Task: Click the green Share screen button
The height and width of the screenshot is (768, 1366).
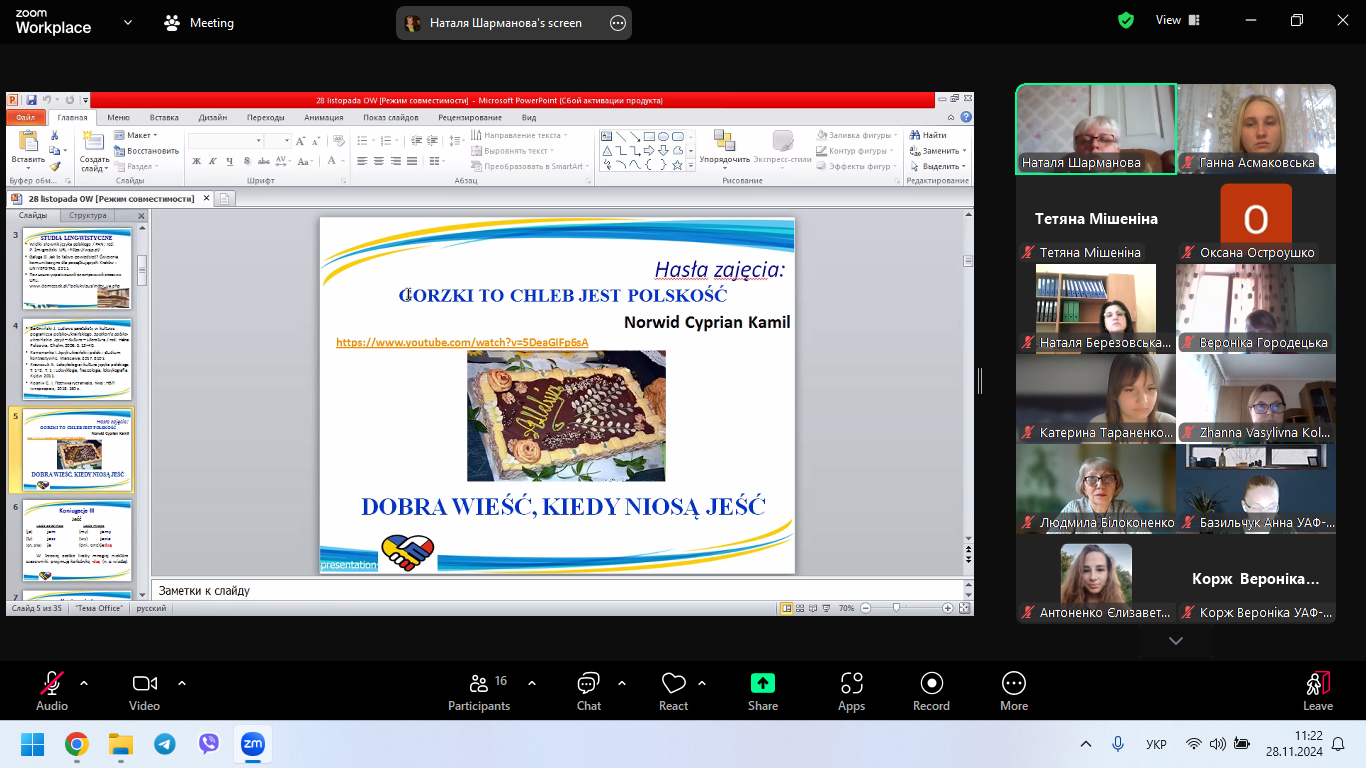Action: 763,692
